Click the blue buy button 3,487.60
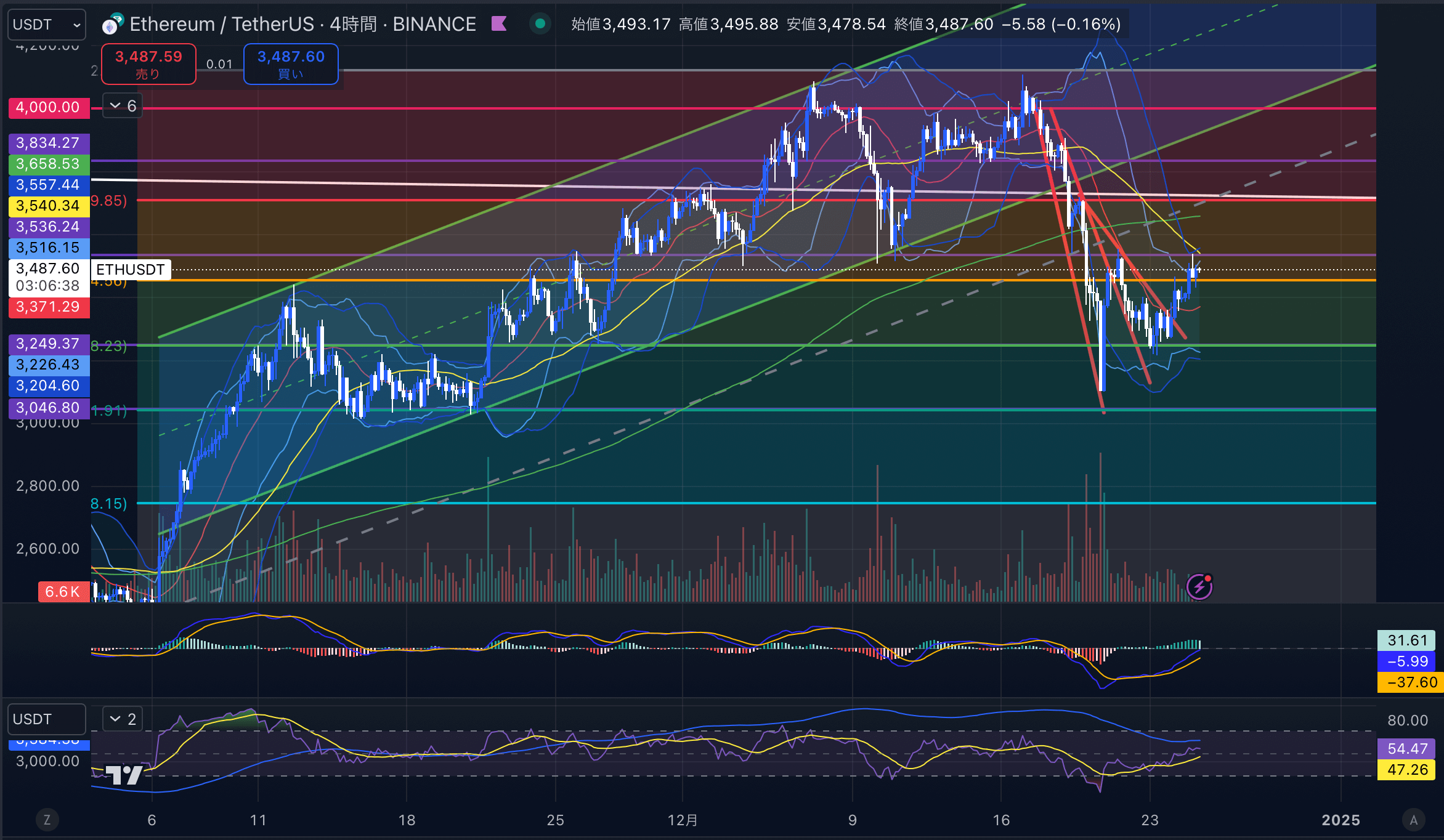The image size is (1444, 840). (x=291, y=64)
